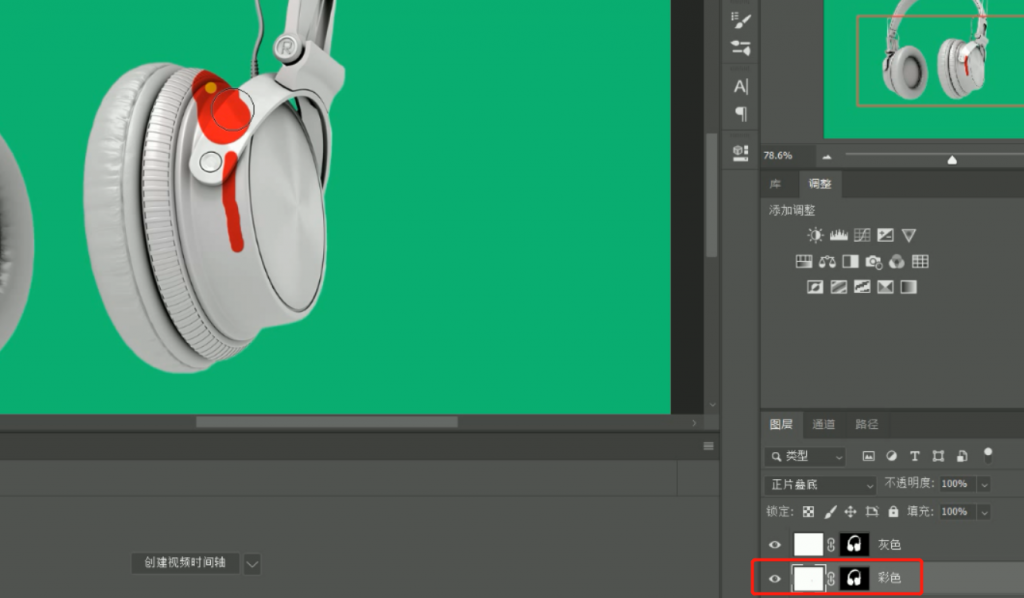Viewport: 1024px width, 598px height.
Task: Add a Posterize adjustment
Action: 839,287
